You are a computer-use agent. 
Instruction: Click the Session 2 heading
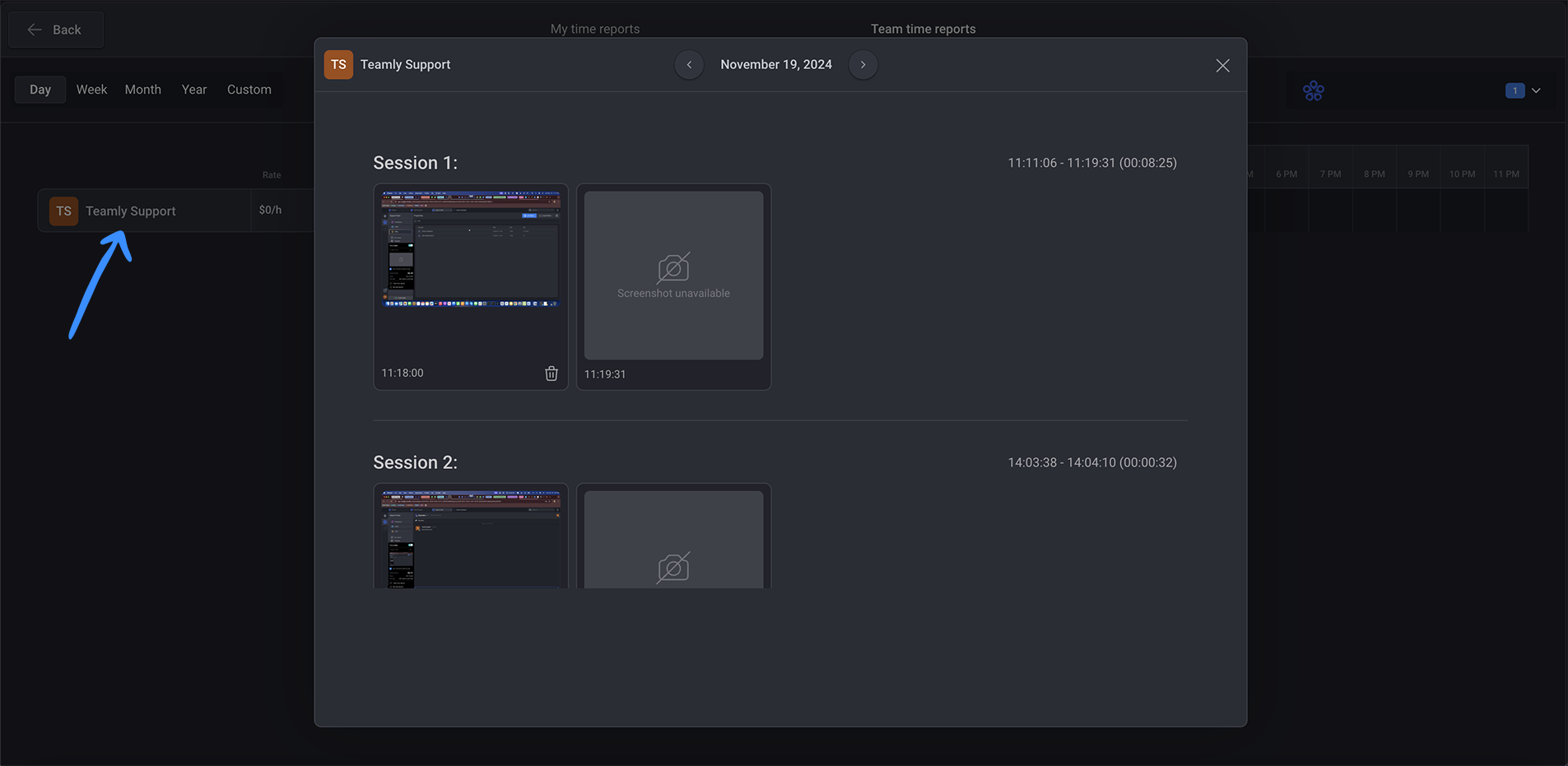point(415,462)
